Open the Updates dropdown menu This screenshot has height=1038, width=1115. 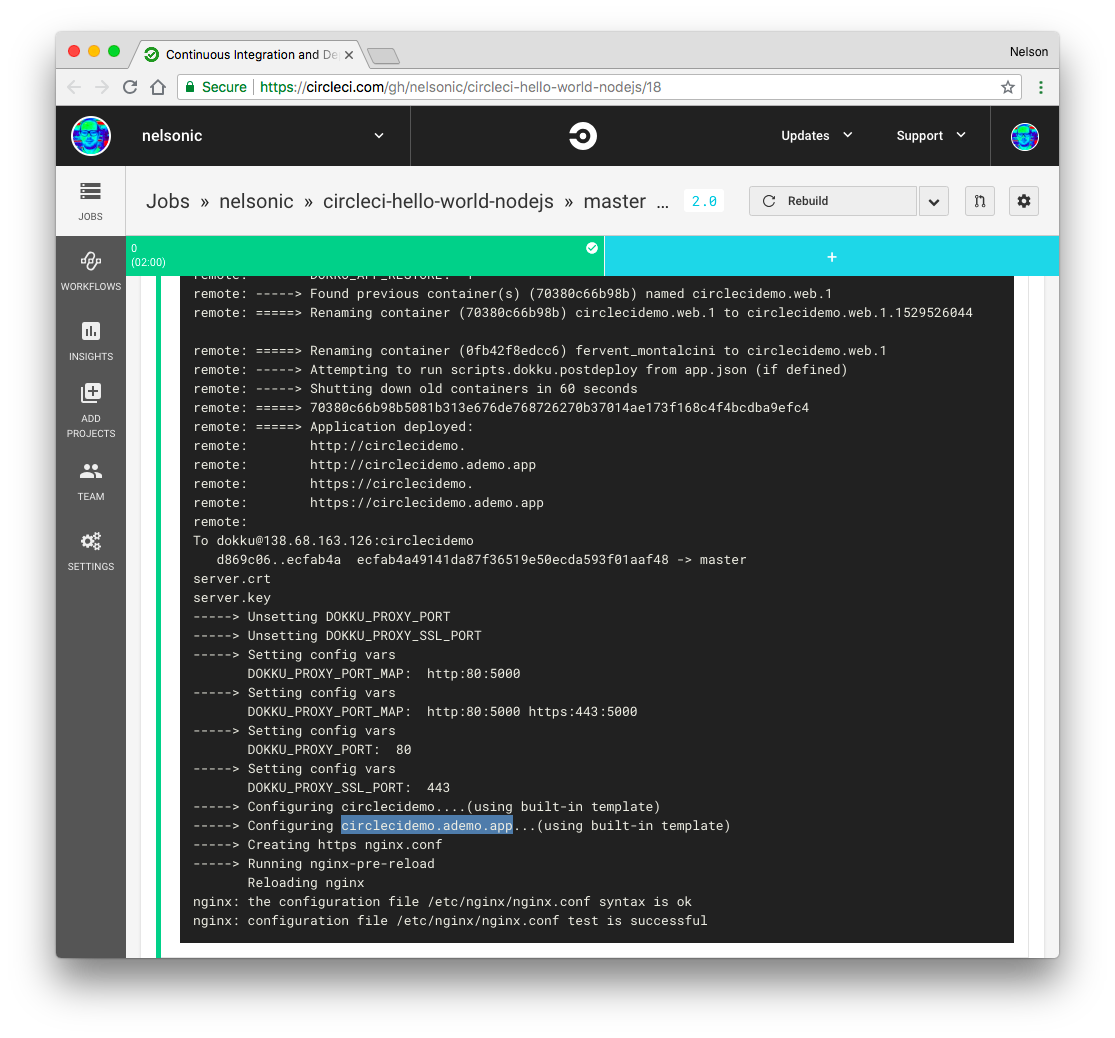pos(816,136)
